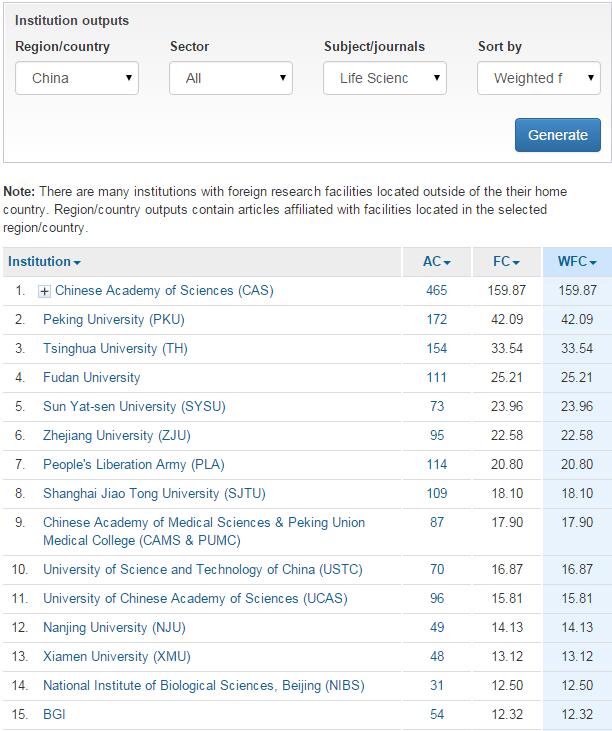Open the Sort by dropdown
The width and height of the screenshot is (612, 731).
(539, 78)
